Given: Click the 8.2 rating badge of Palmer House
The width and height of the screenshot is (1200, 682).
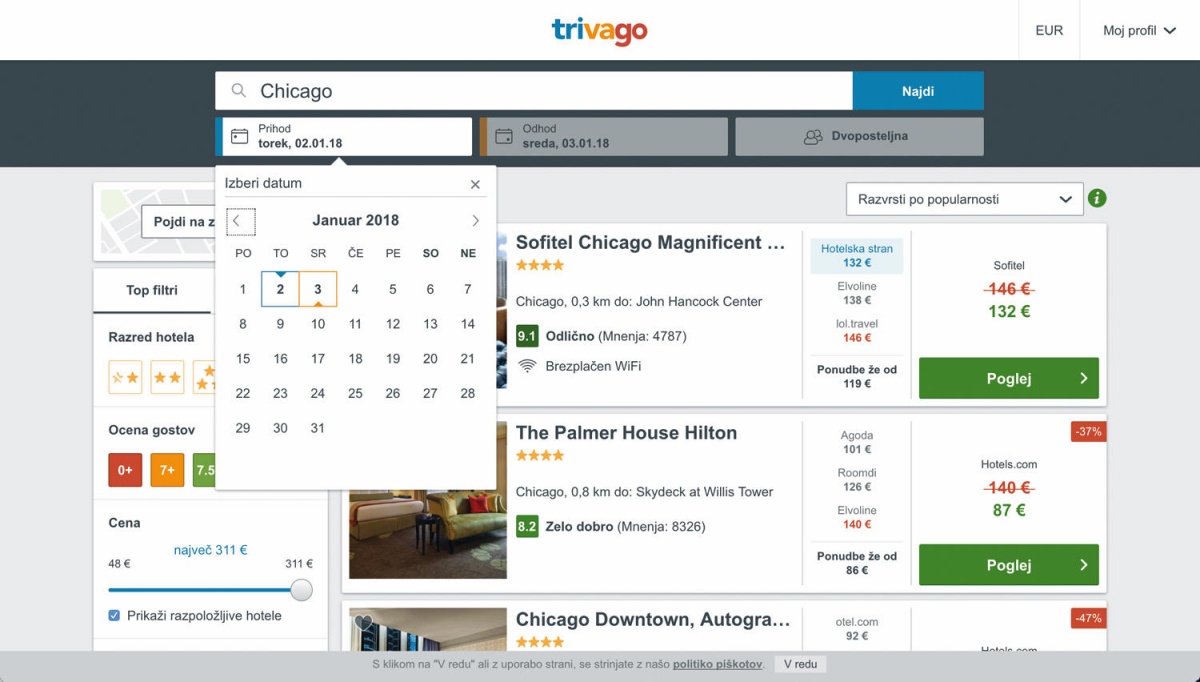Looking at the screenshot, I should coord(527,526).
